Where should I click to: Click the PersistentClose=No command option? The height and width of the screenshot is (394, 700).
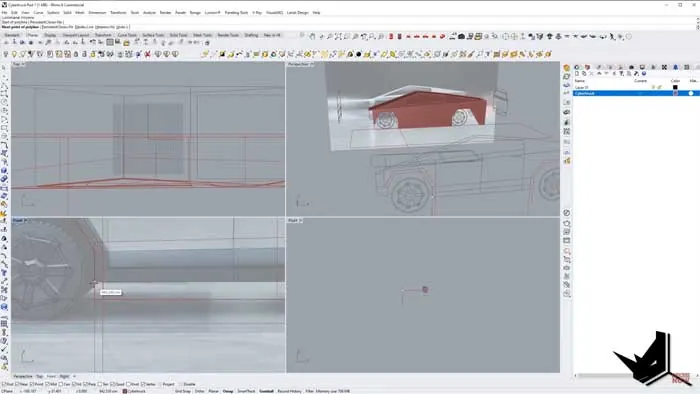(x=58, y=27)
